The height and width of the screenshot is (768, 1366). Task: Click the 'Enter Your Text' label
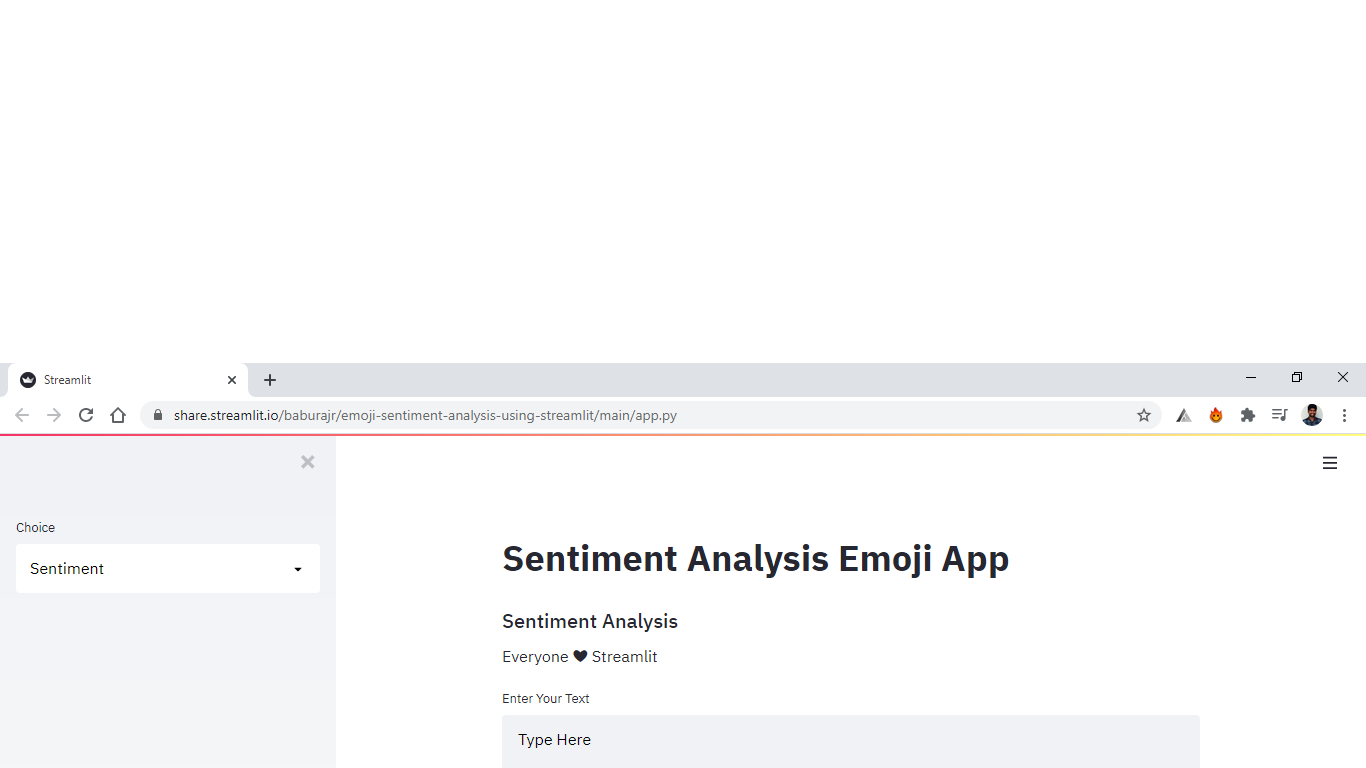[x=546, y=699]
